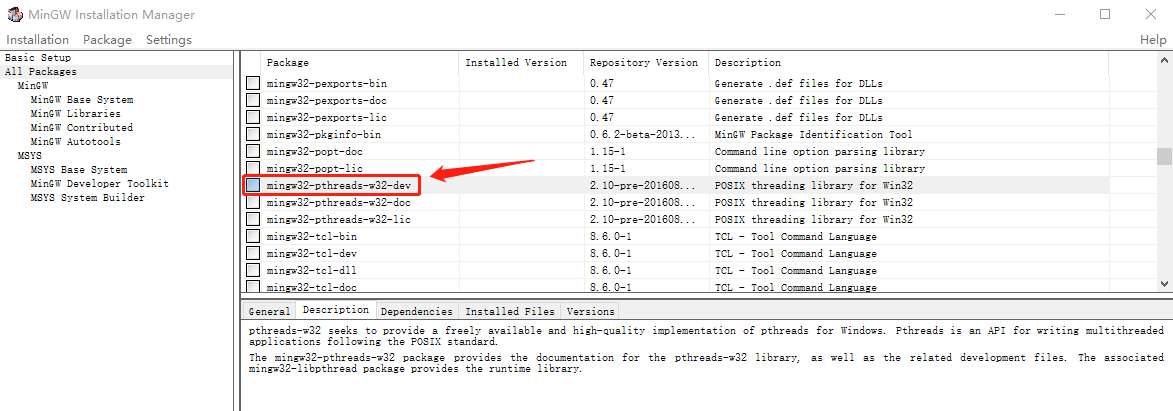Select checkbox beside mingw32-pkginfo-bin
This screenshot has width=1173, height=411.
click(254, 134)
